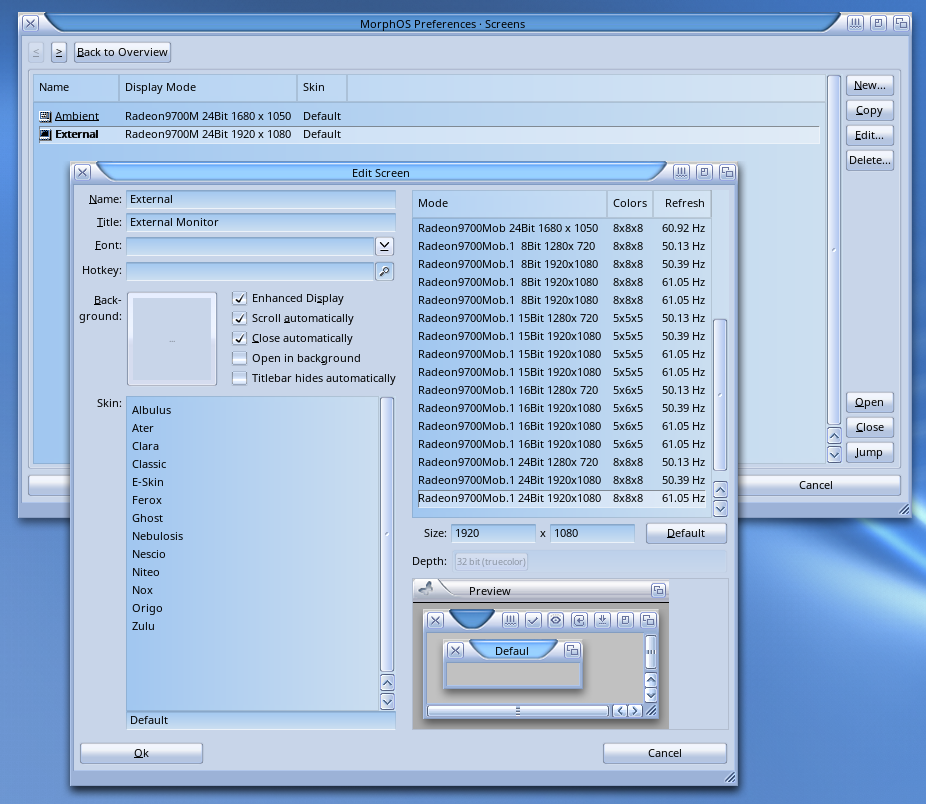Enable Titlebar hides automatically checkbox
Image resolution: width=926 pixels, height=804 pixels.
(239, 378)
